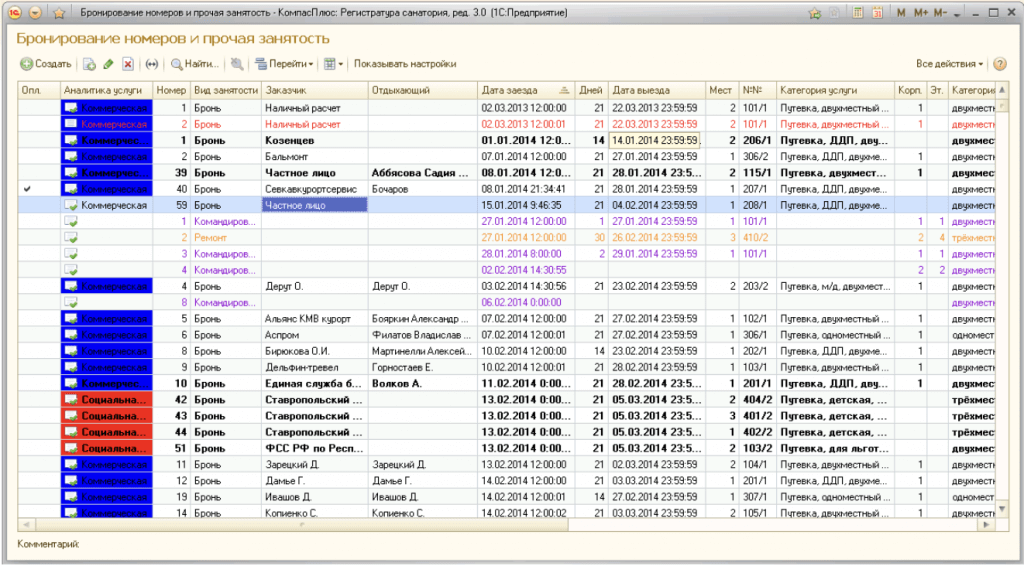Click the M+ memory button
This screenshot has width=1024, height=566.
click(921, 13)
